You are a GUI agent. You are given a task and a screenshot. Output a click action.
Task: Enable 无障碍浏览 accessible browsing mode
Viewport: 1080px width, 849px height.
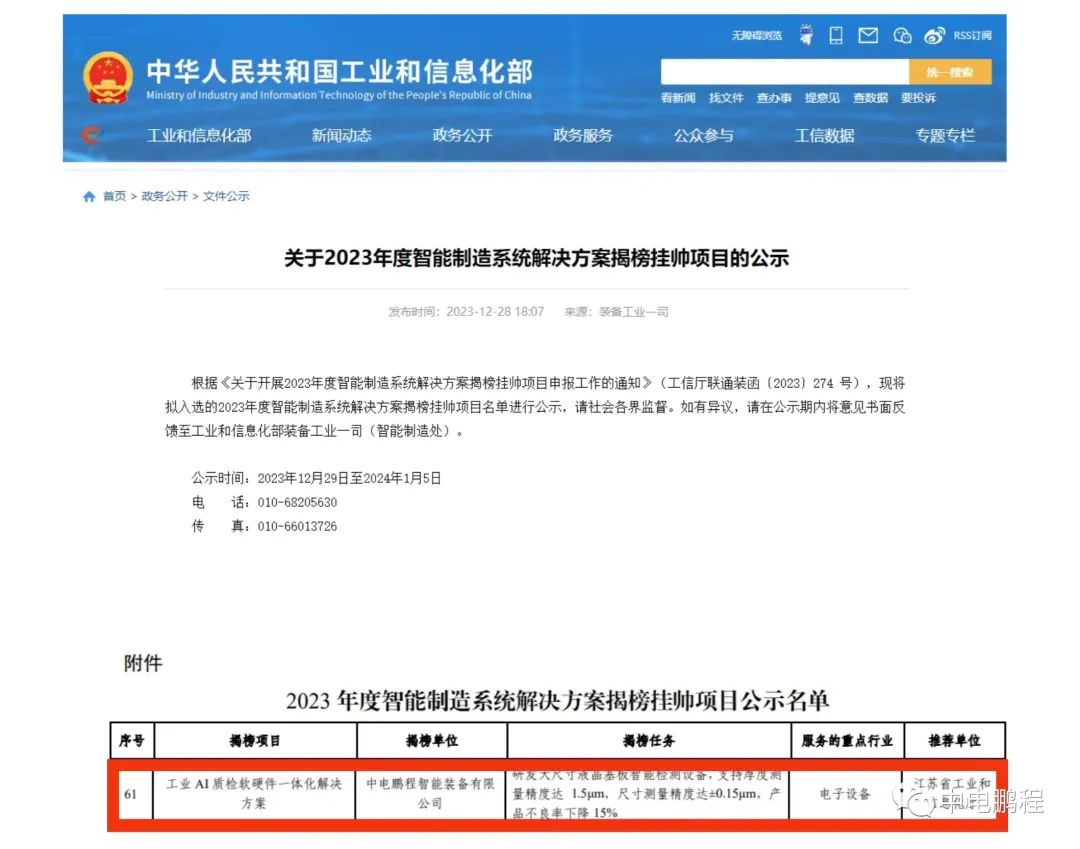[x=758, y=33]
